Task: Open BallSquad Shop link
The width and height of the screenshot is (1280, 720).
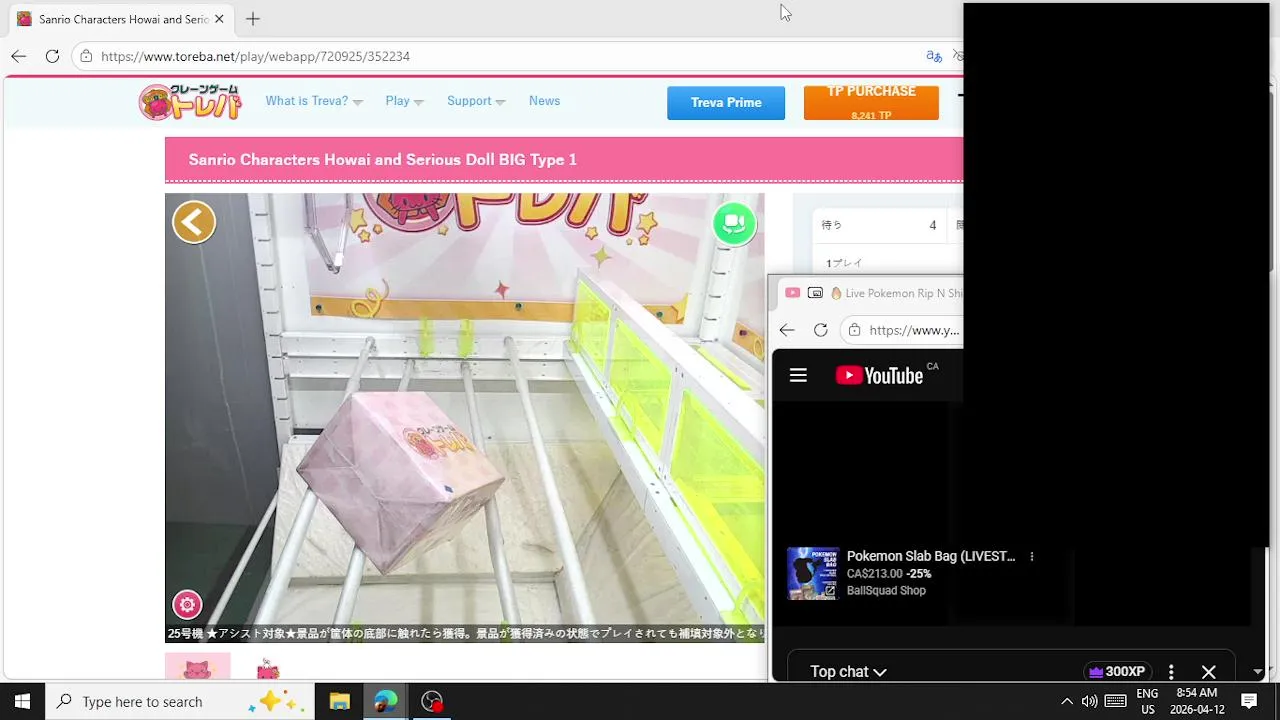Action: point(886,591)
